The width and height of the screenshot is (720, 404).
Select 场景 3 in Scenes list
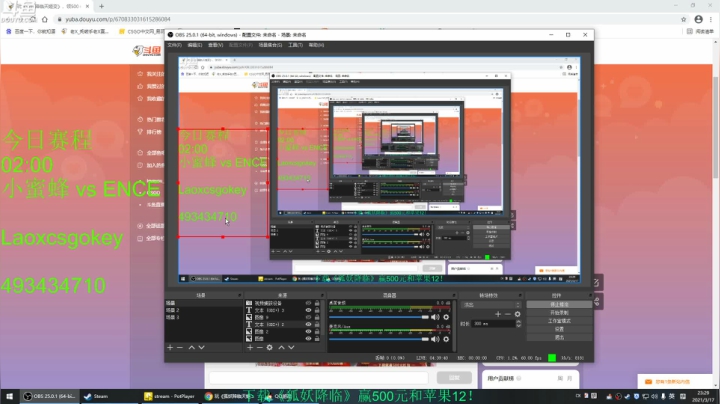(x=203, y=317)
